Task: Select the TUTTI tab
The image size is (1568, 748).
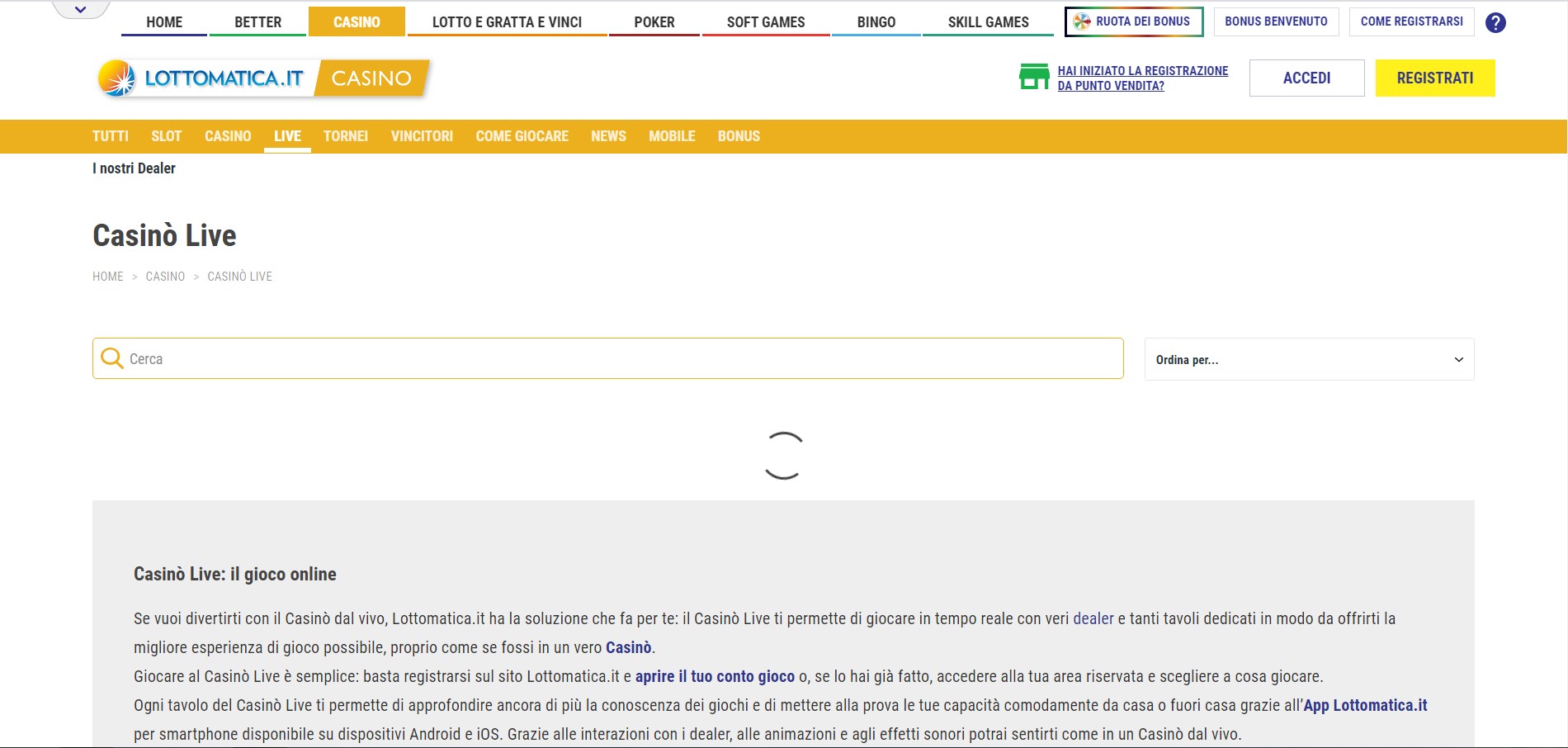Action: coord(111,136)
